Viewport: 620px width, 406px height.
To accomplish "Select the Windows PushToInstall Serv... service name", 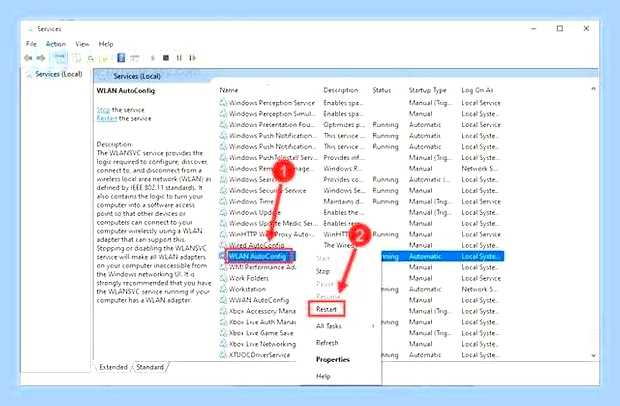I will (x=273, y=158).
